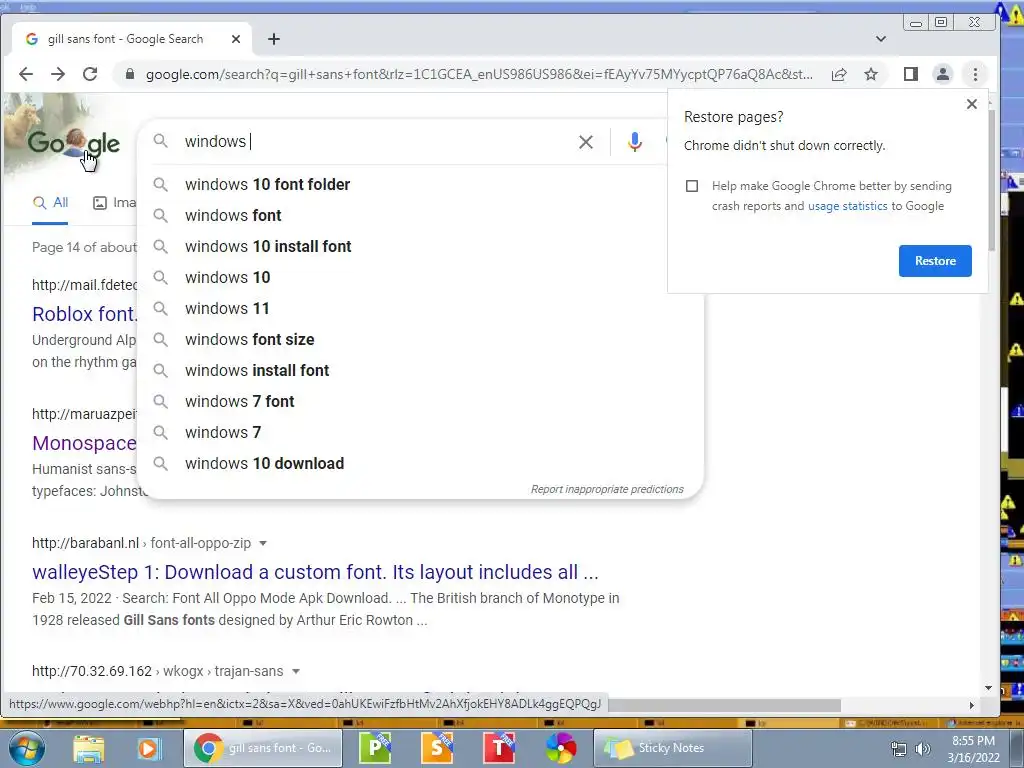This screenshot has height=768, width=1024.
Task: Open the Chrome profile menu
Action: (942, 74)
